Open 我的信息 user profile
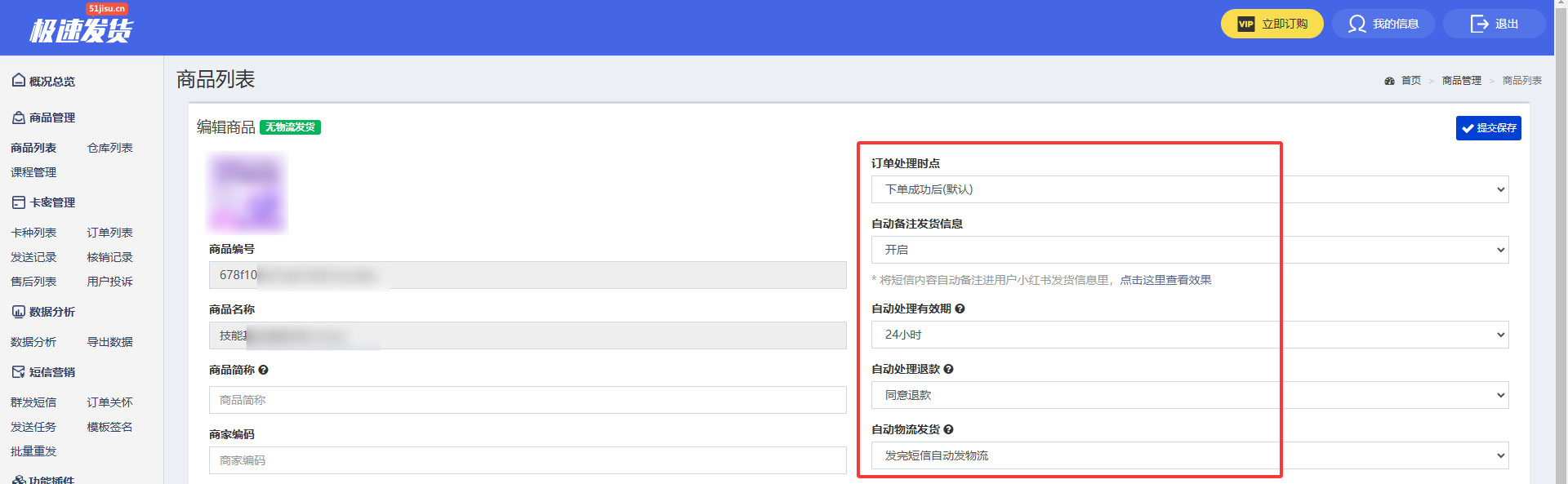The width and height of the screenshot is (1568, 484). click(1383, 24)
